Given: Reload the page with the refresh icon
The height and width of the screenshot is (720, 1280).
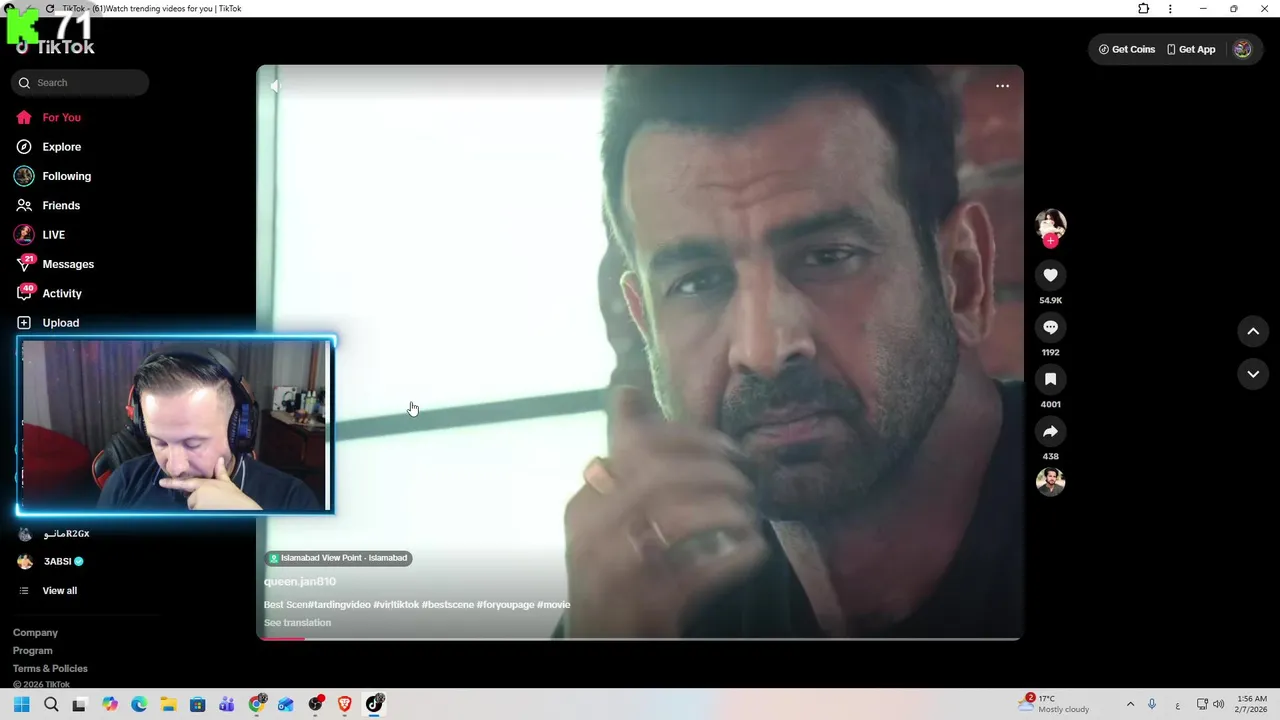Looking at the screenshot, I should [50, 9].
